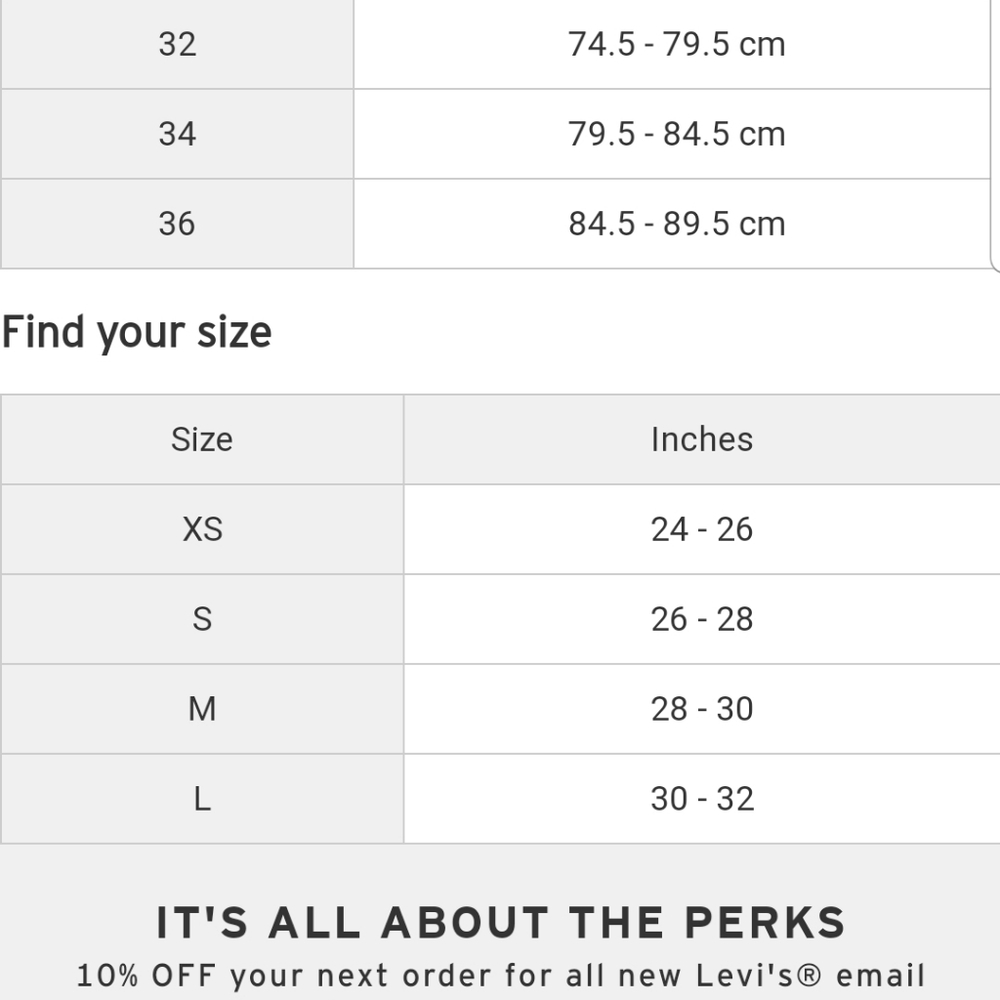Select the L size cell
Screen dimensions: 1000x1000
pos(202,798)
